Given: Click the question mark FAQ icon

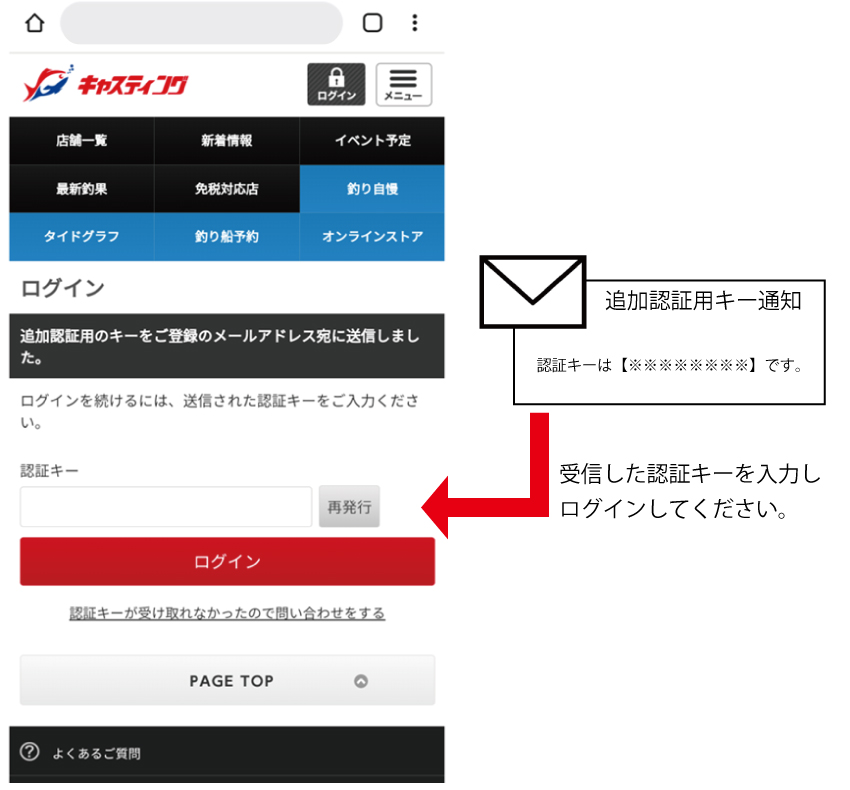Looking at the screenshot, I should [x=30, y=752].
